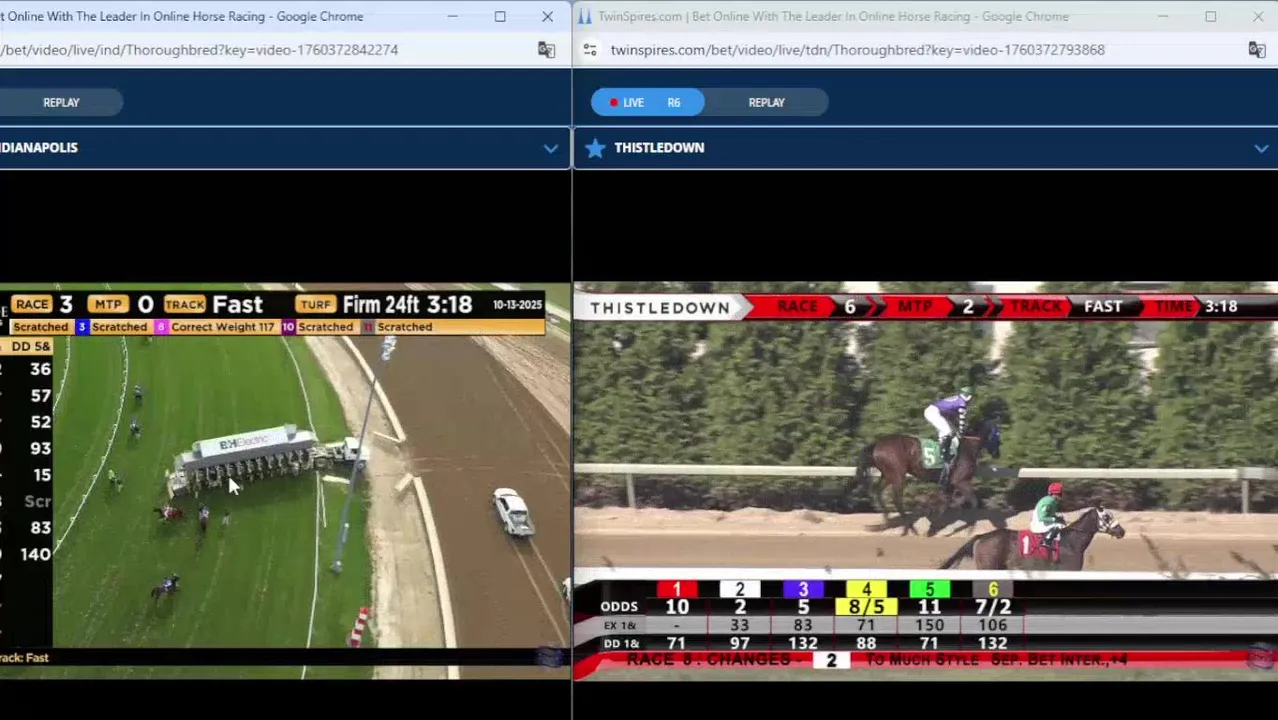The height and width of the screenshot is (720, 1278).
Task: Click 'Correct Weight 117' in Indianapolis overlay
Action: click(x=222, y=327)
